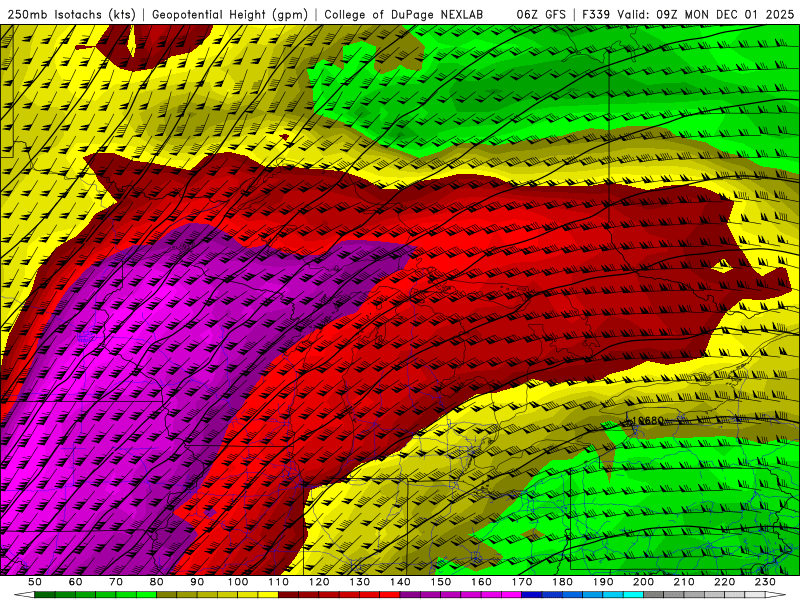Click the '210' value on the color scale

(x=684, y=582)
